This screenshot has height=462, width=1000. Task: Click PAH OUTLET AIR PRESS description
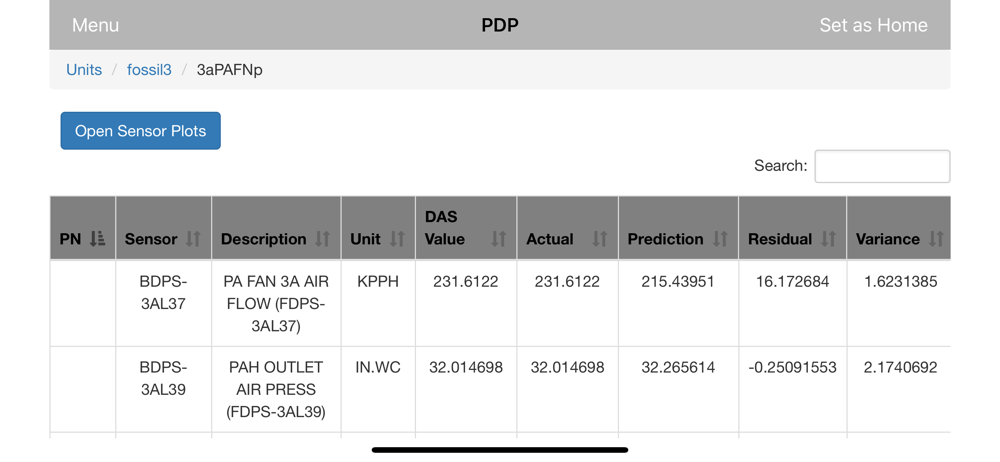[276, 389]
